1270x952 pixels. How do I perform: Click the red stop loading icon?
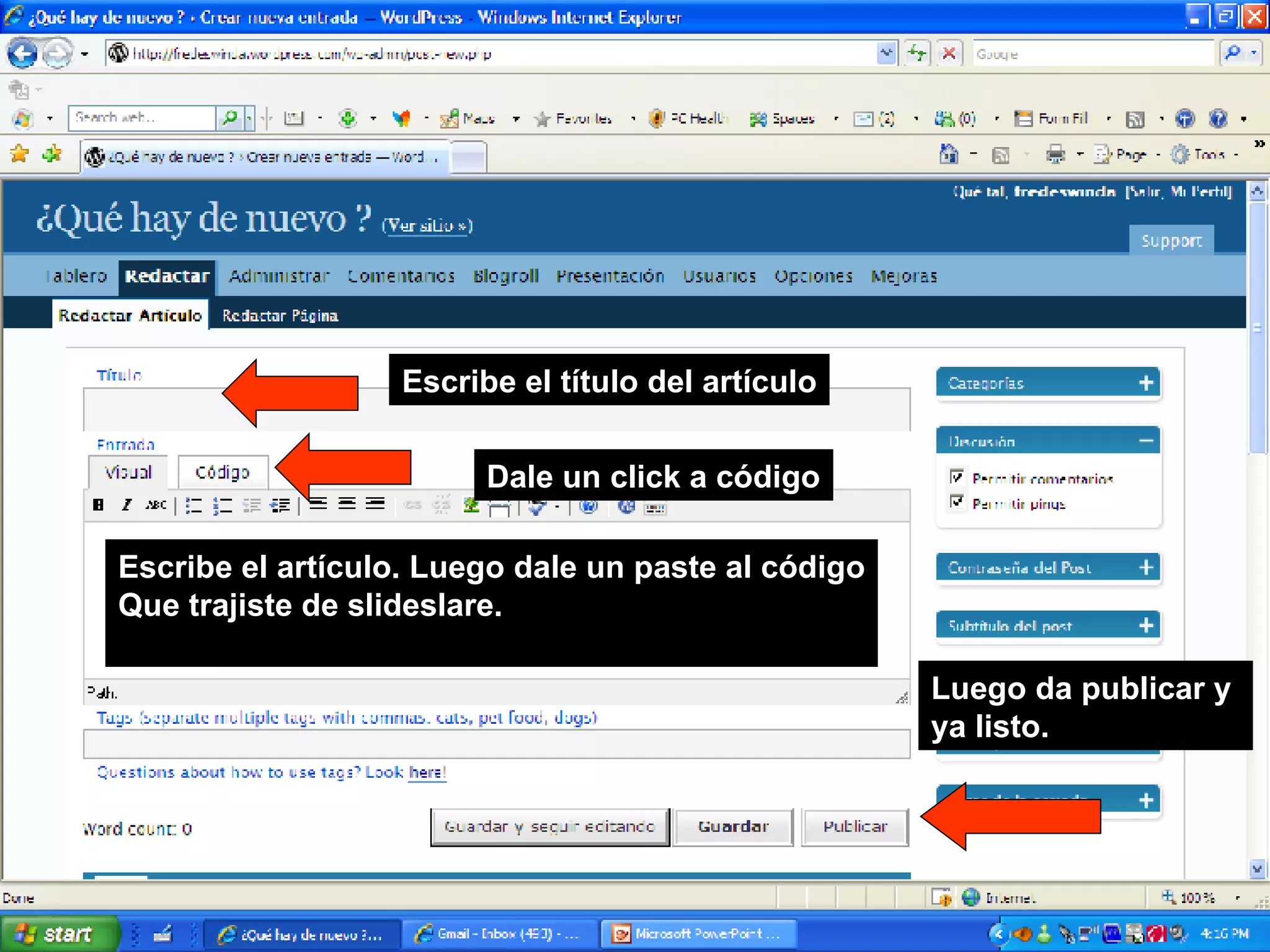coord(949,53)
